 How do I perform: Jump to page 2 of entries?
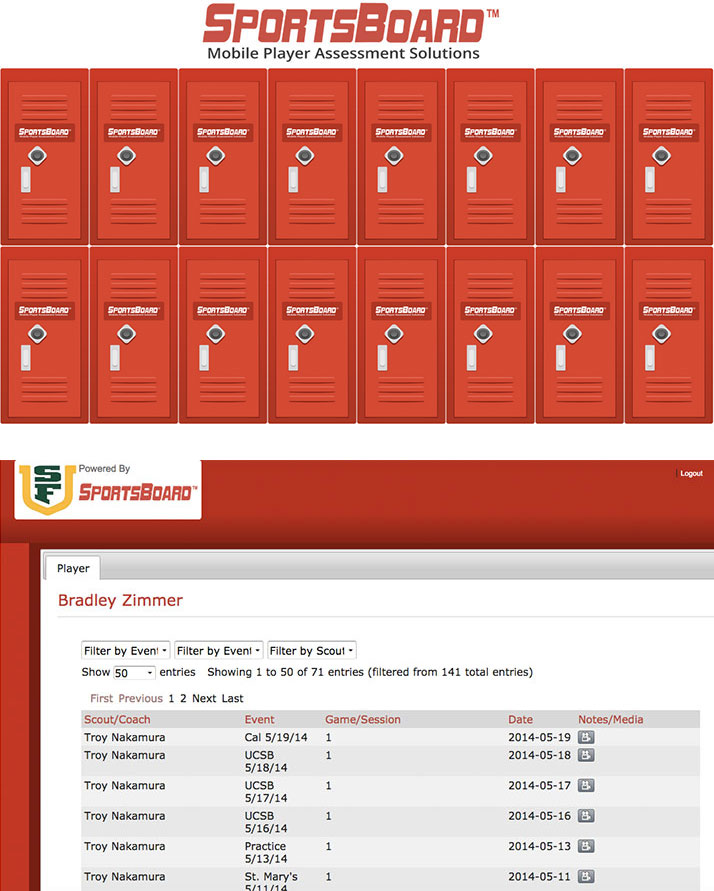click(x=184, y=698)
